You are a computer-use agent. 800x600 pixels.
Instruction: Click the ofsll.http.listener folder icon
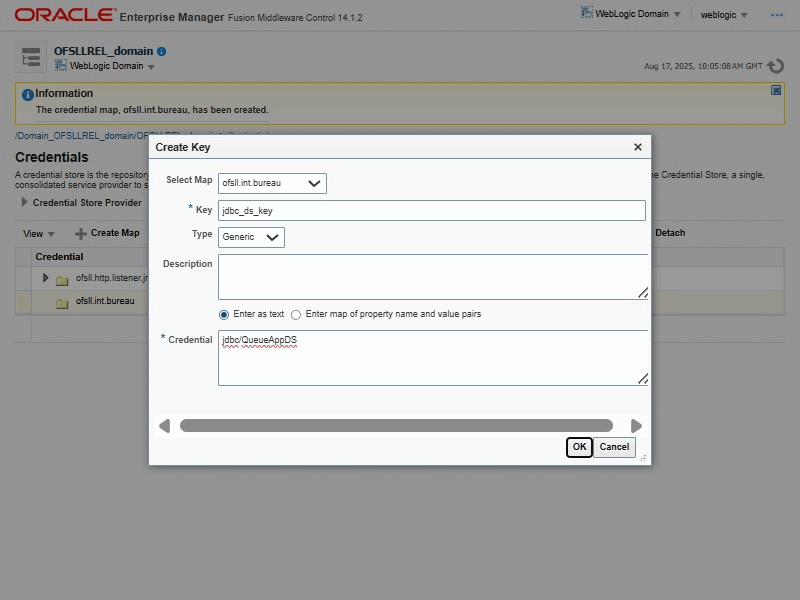point(62,280)
